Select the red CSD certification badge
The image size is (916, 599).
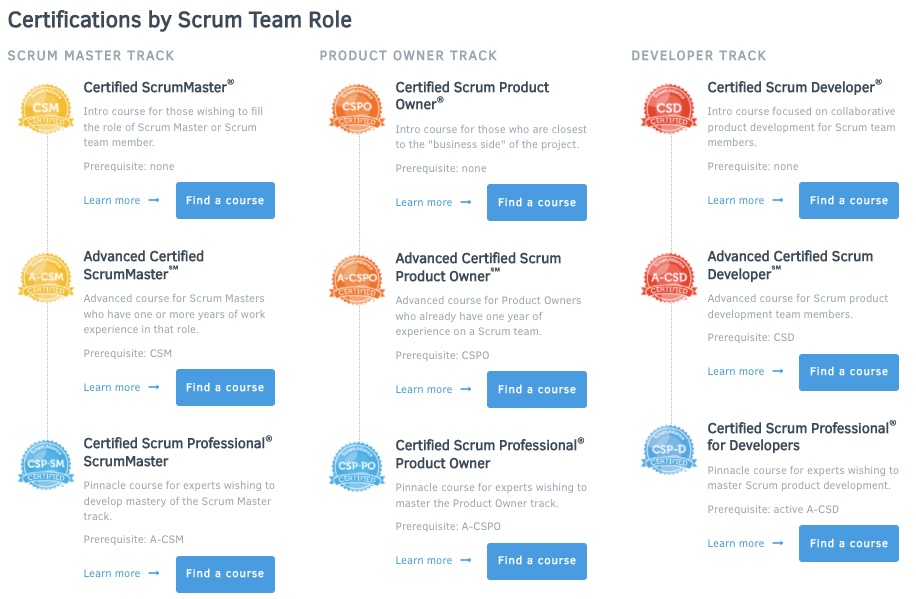[x=669, y=108]
